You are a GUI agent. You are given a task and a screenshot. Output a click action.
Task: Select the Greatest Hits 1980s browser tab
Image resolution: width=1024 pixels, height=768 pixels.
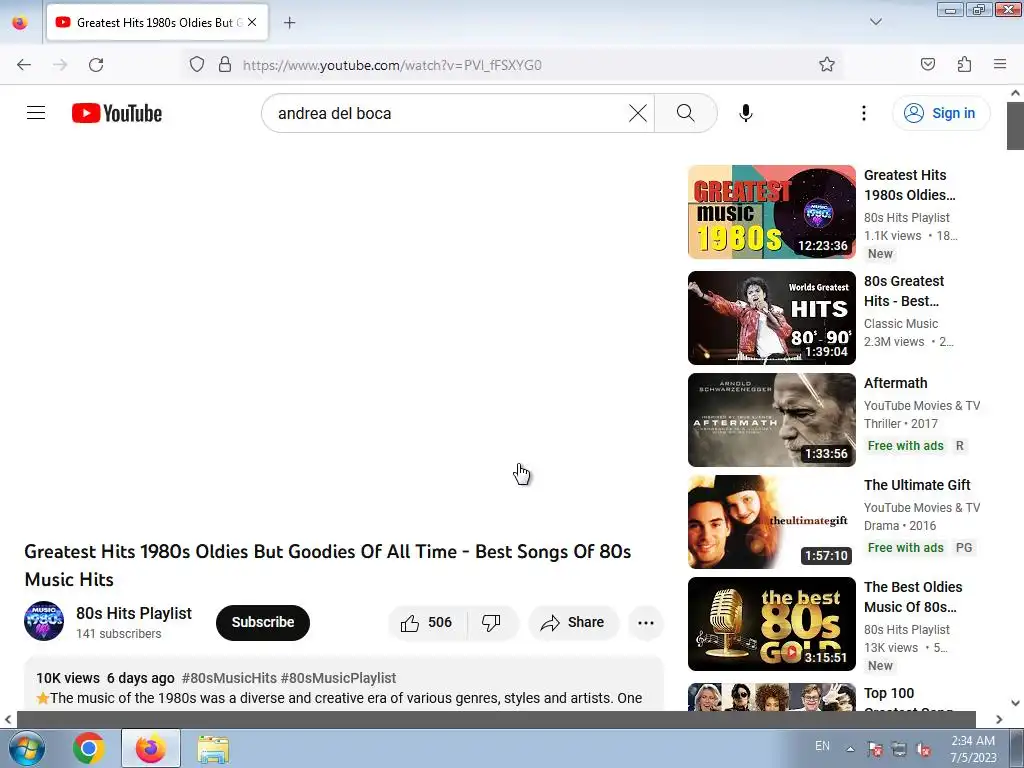[157, 23]
